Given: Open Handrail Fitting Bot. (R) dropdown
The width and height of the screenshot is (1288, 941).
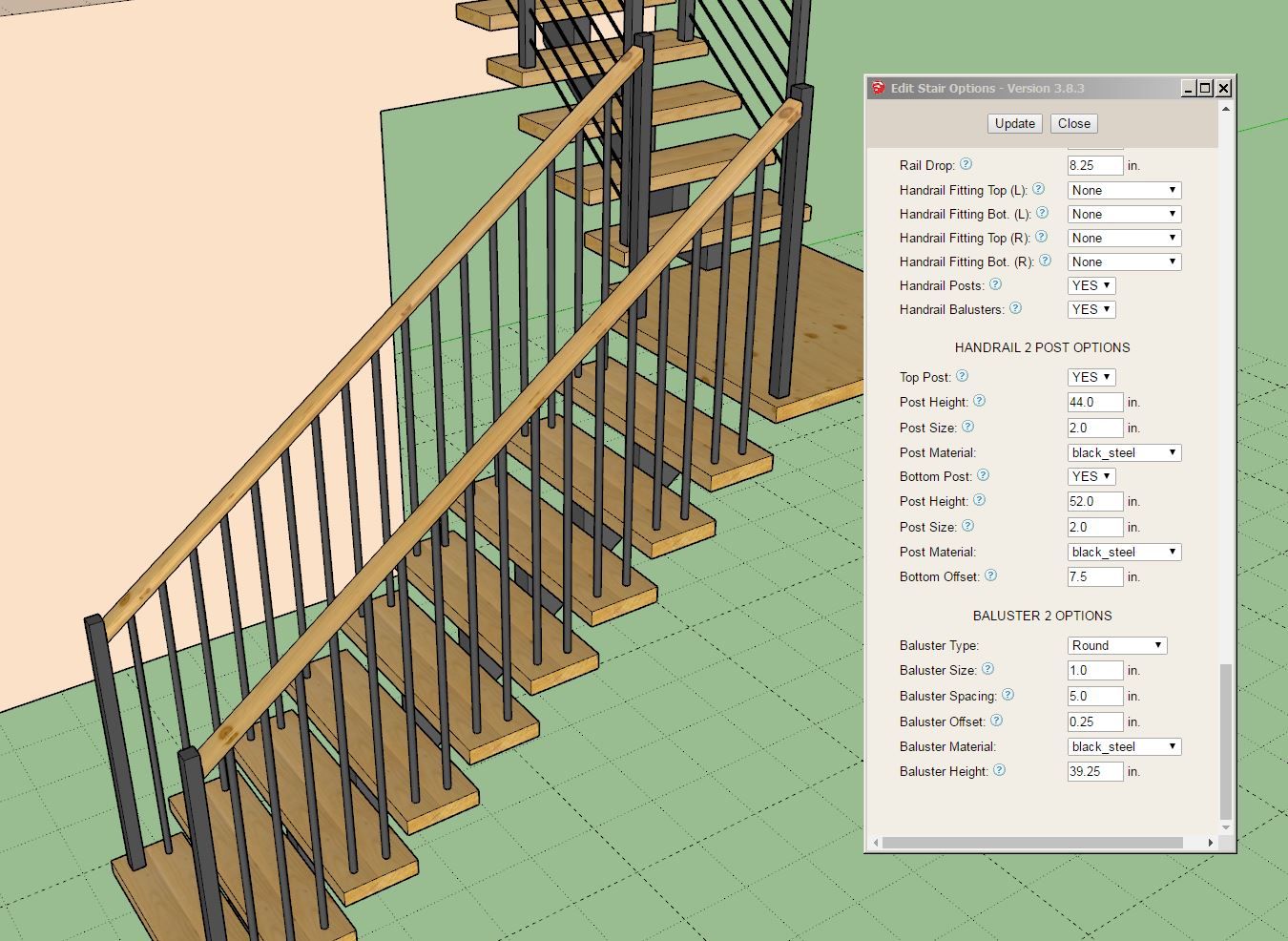Looking at the screenshot, I should [x=1124, y=261].
